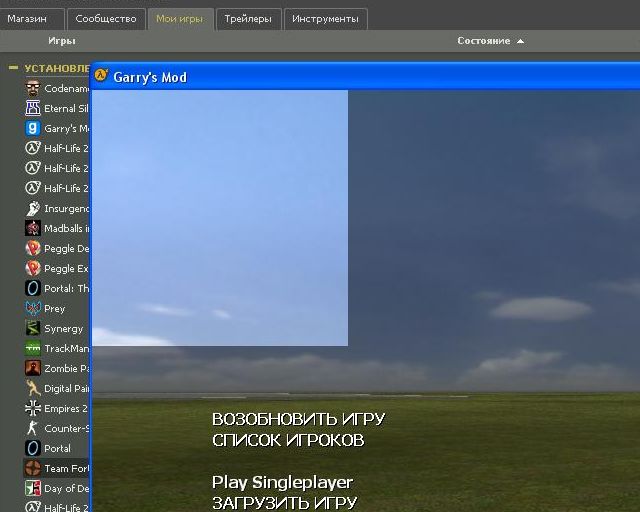Click the Team Fortress game icon
The width and height of the screenshot is (640, 512).
[33, 468]
